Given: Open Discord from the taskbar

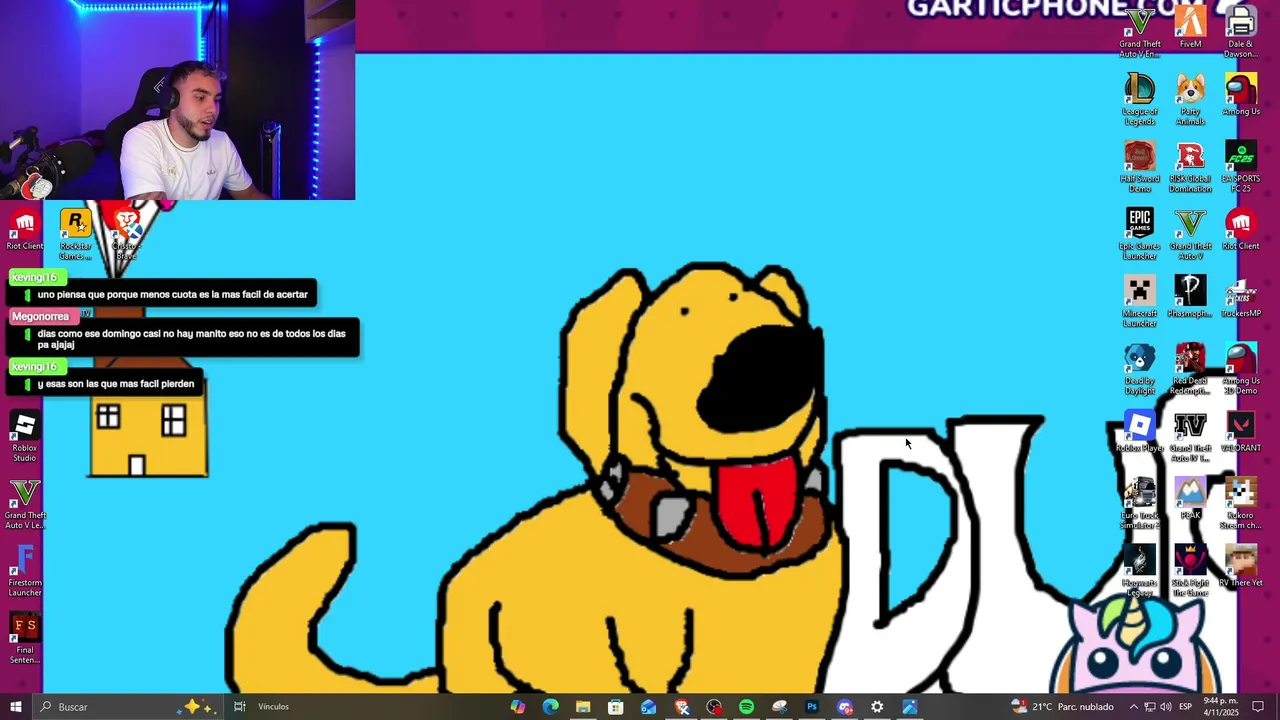Looking at the screenshot, I should click(x=845, y=707).
